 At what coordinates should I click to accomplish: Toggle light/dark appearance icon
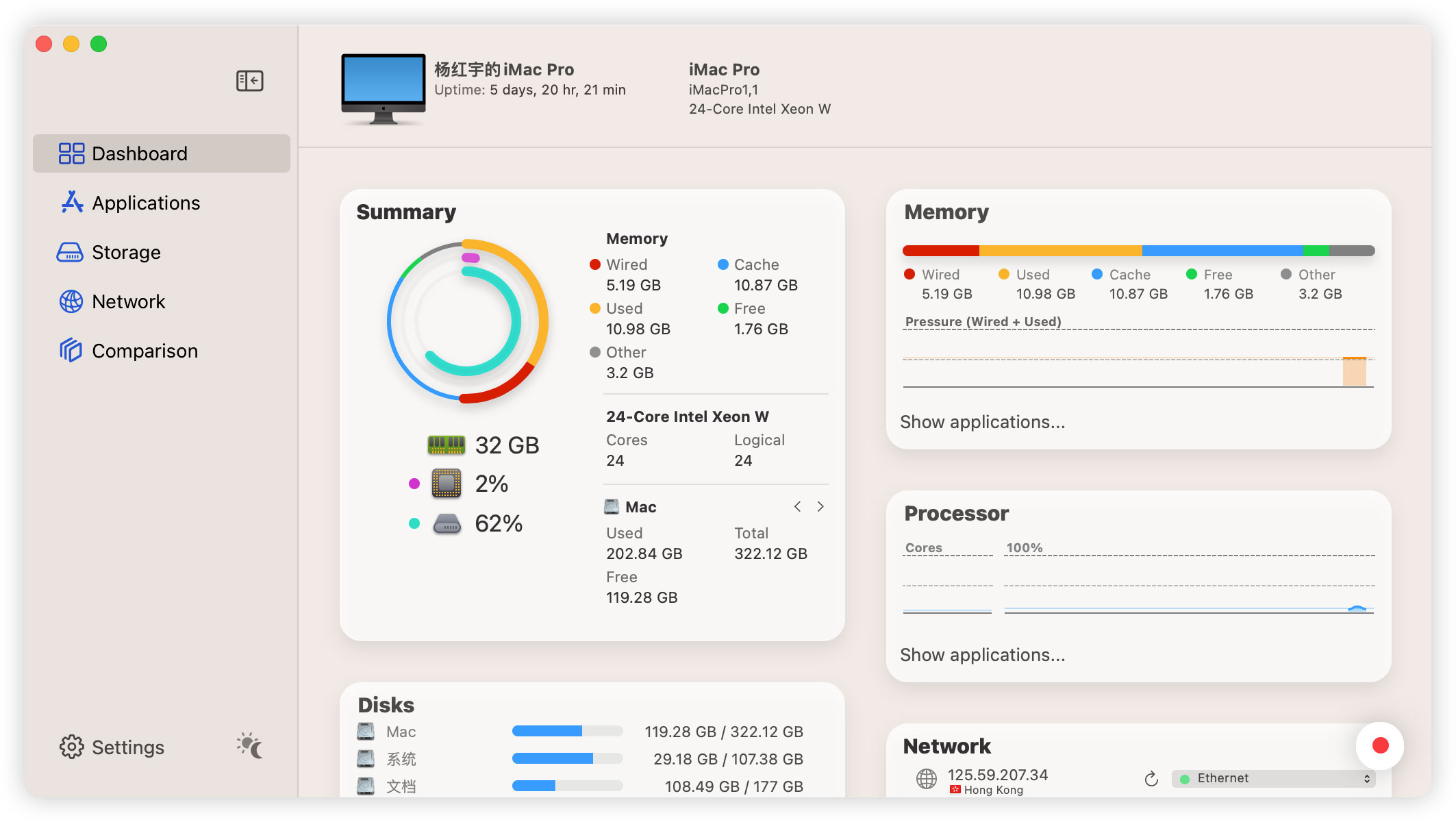(250, 746)
